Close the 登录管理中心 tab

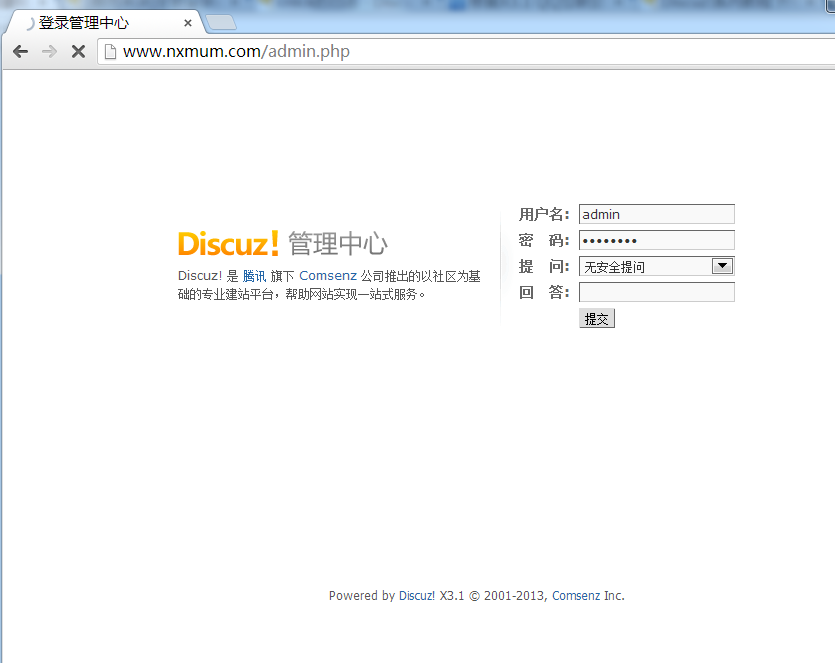(x=187, y=23)
